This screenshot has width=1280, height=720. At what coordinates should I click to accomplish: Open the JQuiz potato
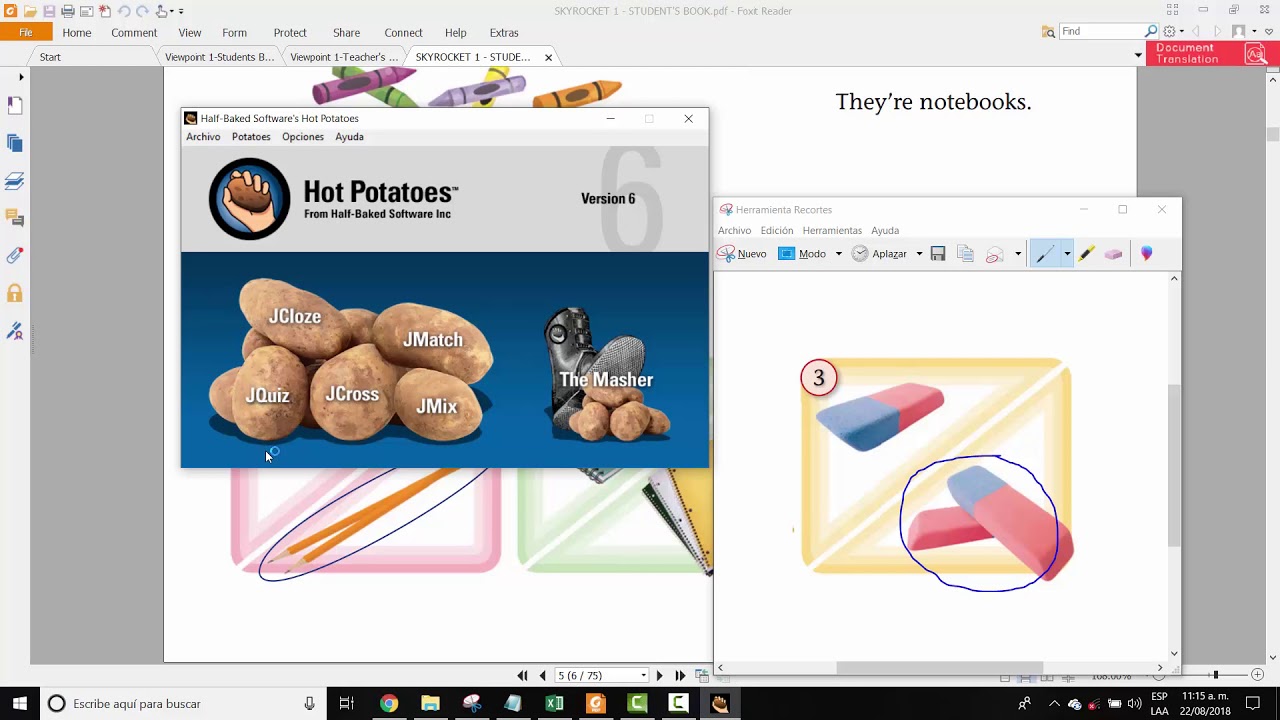click(268, 396)
